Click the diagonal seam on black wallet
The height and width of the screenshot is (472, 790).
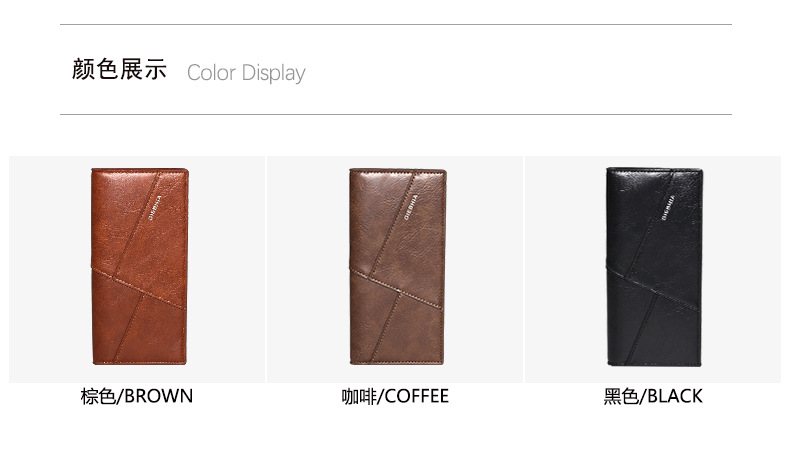pos(653,289)
